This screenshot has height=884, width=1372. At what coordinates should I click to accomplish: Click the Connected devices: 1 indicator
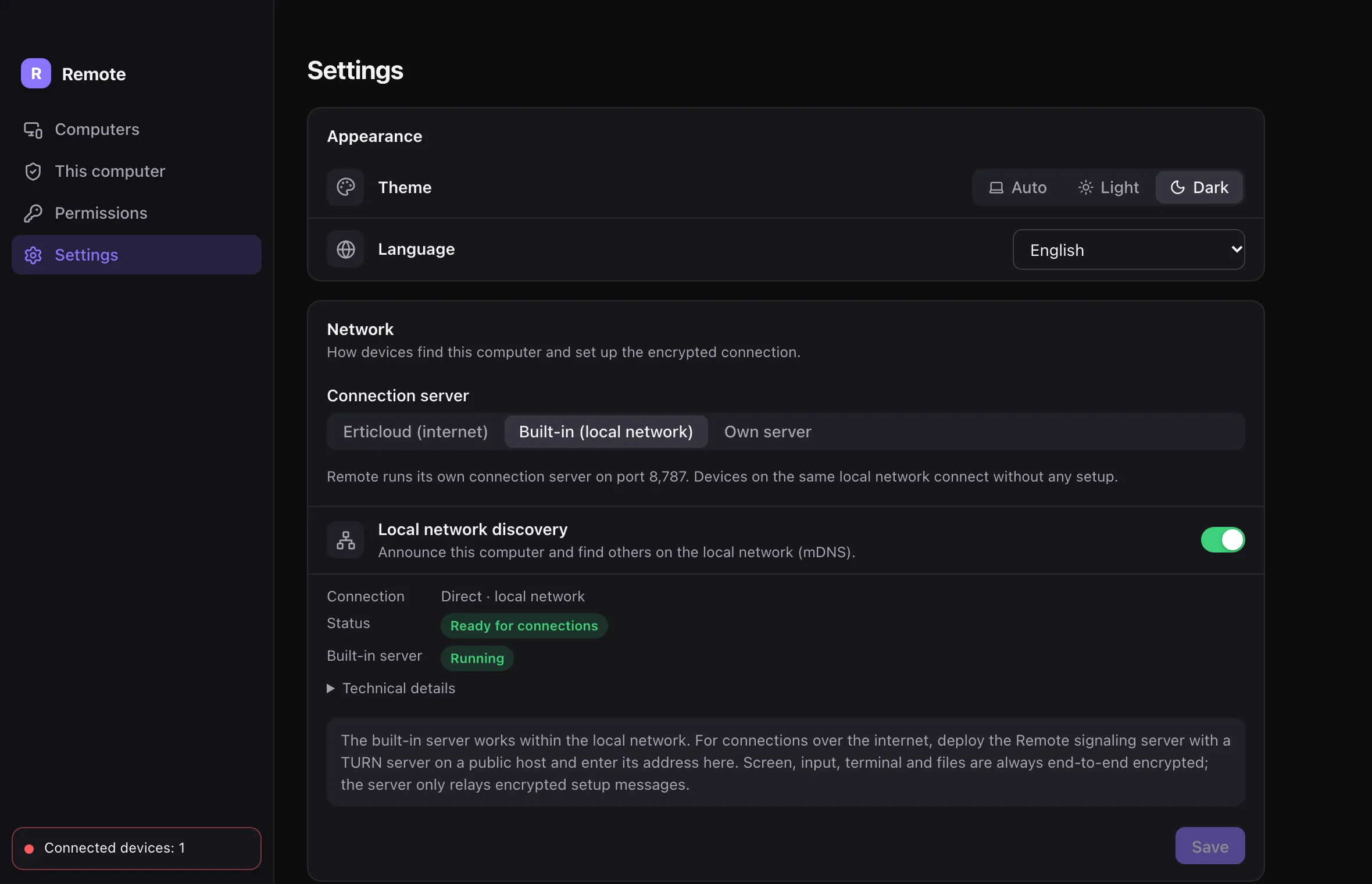137,849
